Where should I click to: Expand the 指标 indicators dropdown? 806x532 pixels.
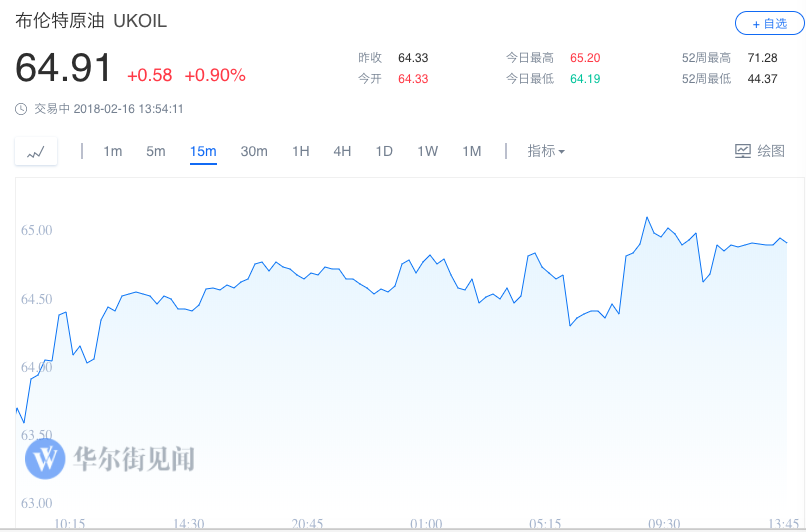pos(546,151)
